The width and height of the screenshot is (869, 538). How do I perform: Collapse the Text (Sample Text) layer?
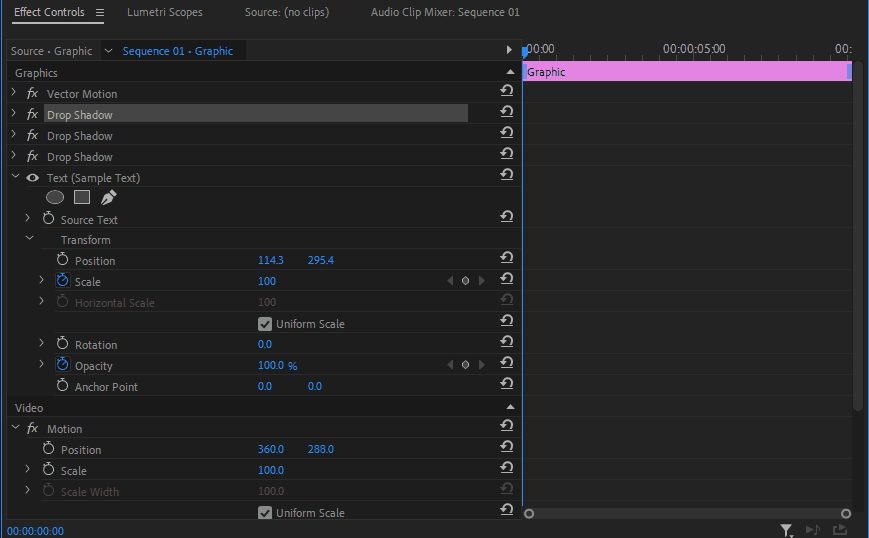16,176
